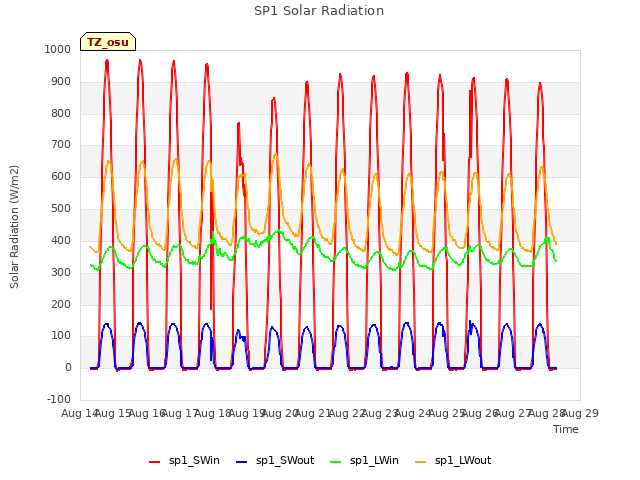The height and width of the screenshot is (480, 640).
Task: Click the red sp1_SWin legend swatch
Action: pyautogui.click(x=155, y=462)
